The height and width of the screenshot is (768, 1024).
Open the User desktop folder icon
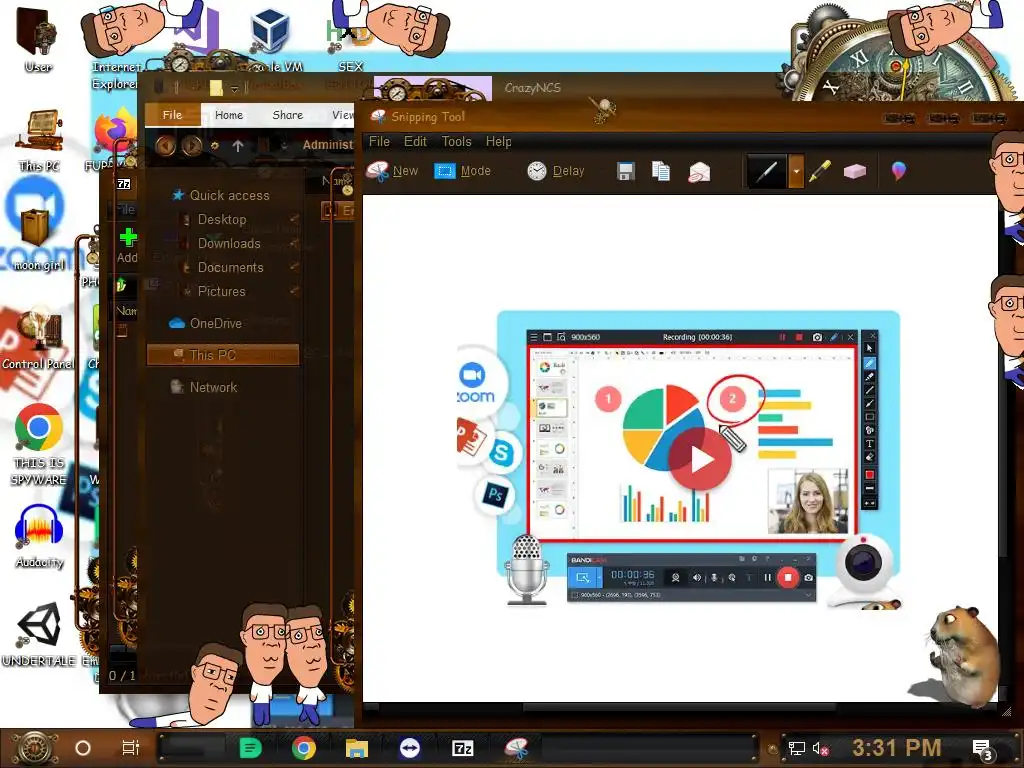(38, 39)
